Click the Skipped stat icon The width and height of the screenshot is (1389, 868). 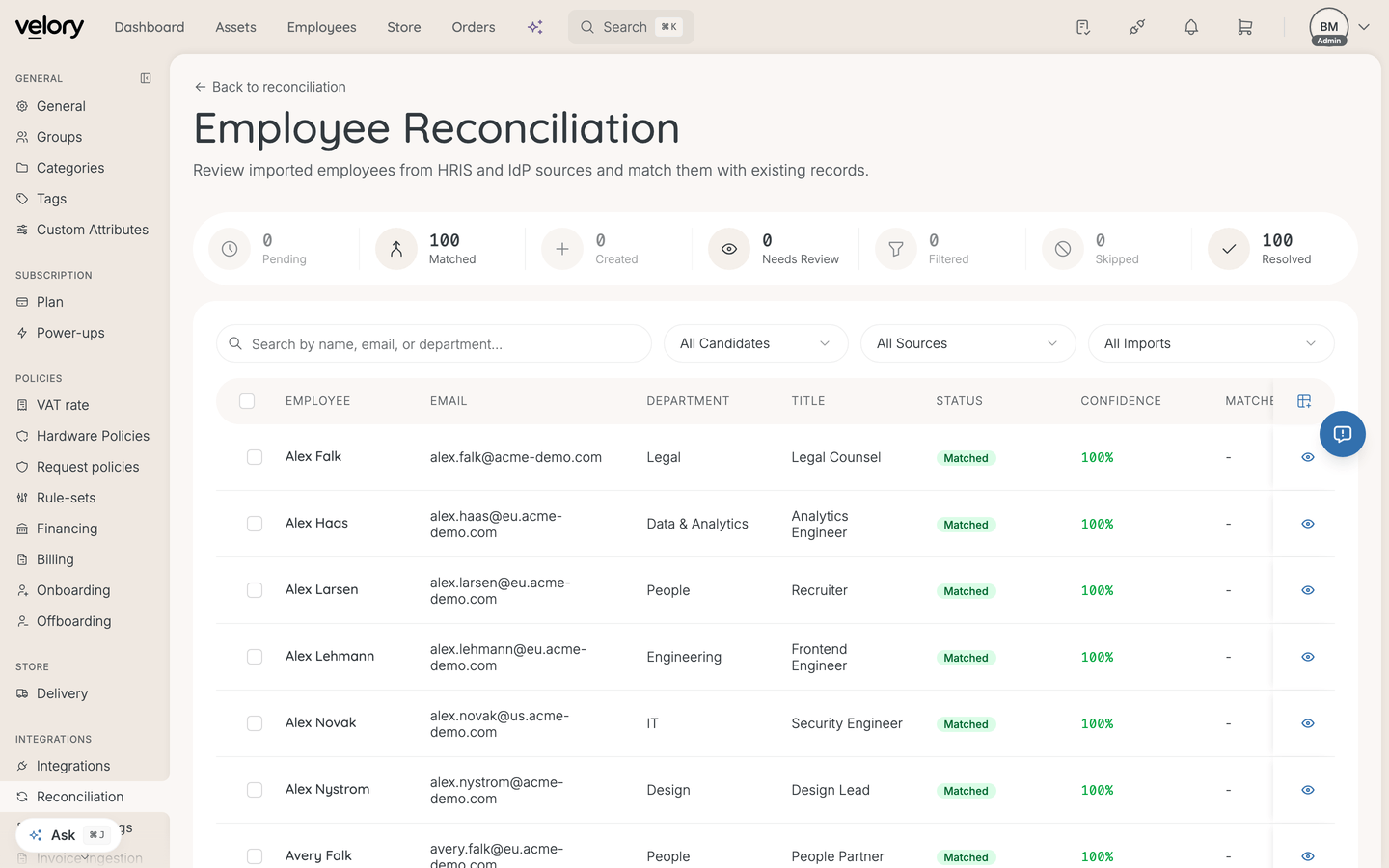click(1063, 249)
